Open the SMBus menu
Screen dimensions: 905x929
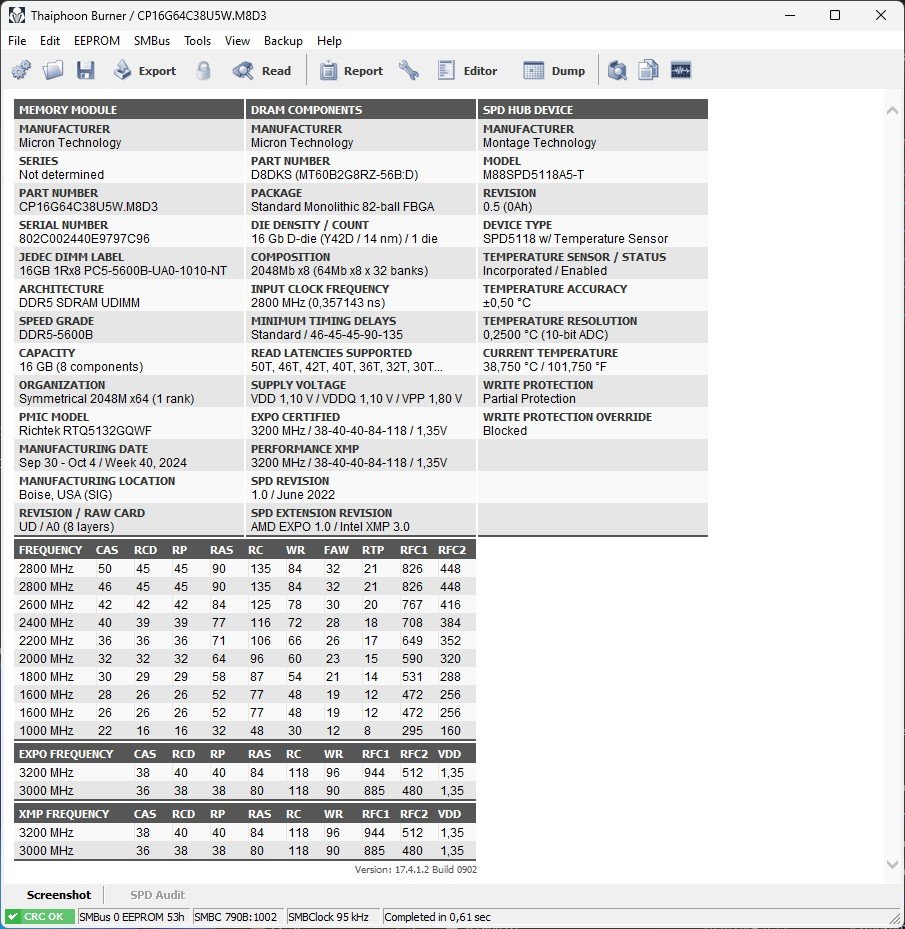[x=152, y=41]
